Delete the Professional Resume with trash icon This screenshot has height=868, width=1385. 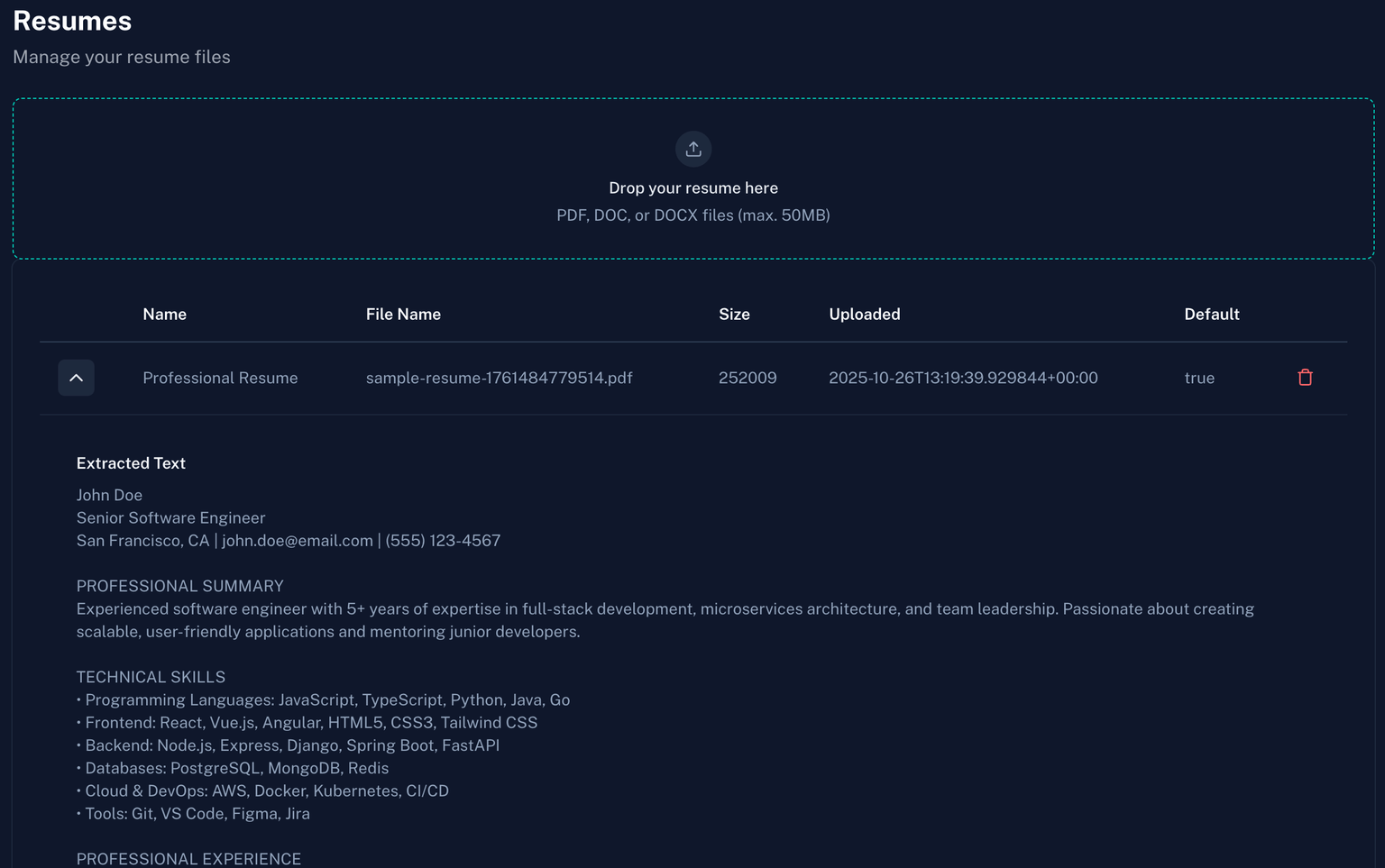pyautogui.click(x=1304, y=378)
